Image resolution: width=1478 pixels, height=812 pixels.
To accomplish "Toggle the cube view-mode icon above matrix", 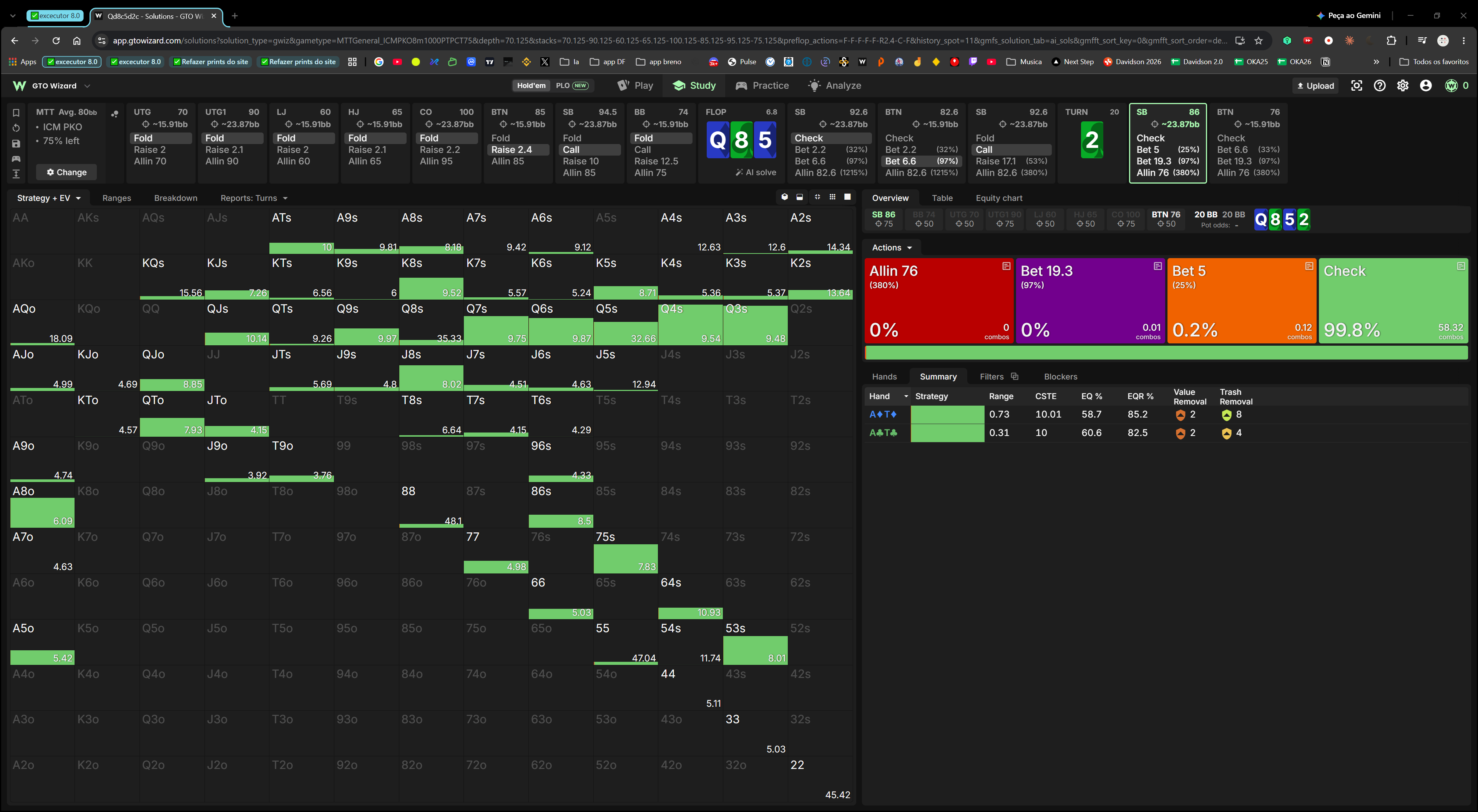I will 784,197.
